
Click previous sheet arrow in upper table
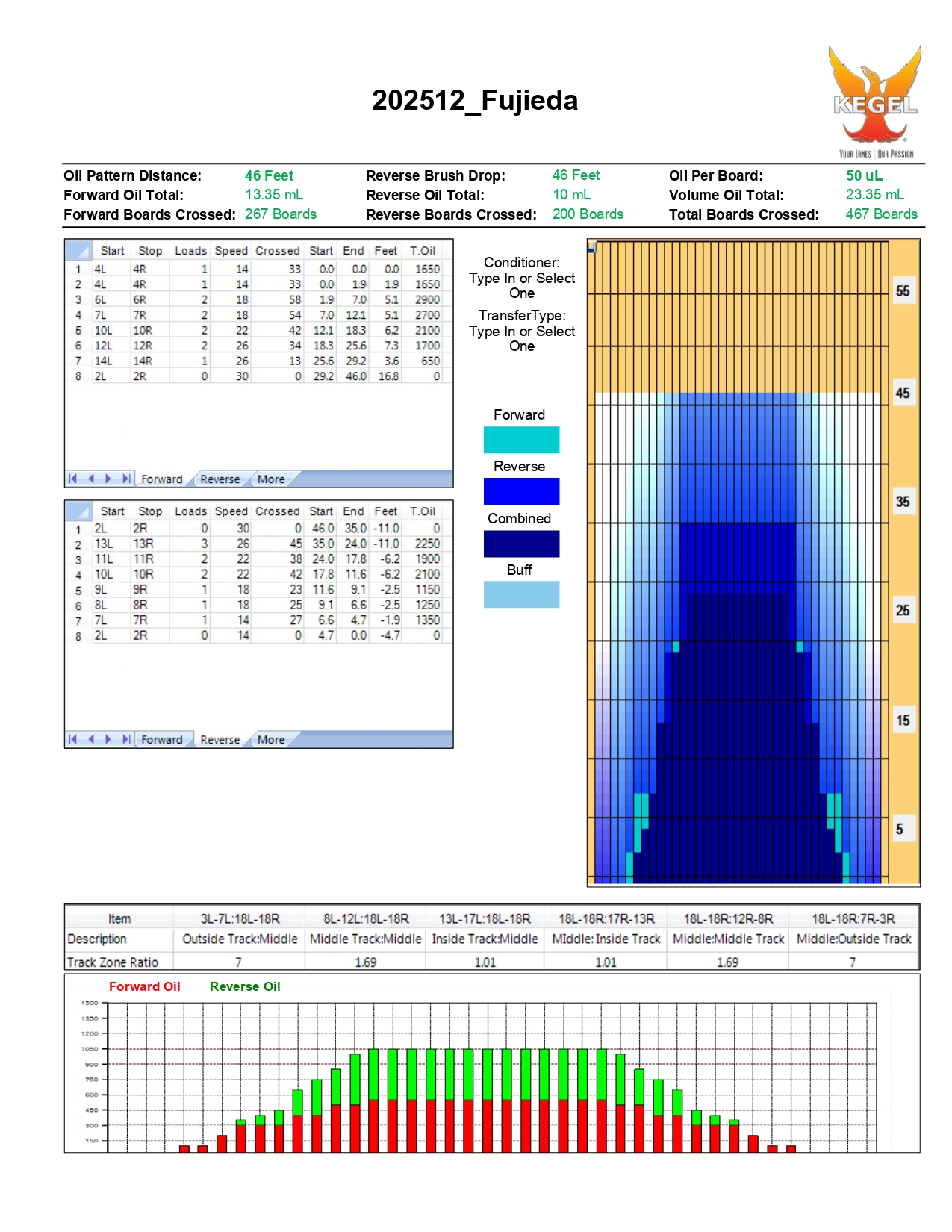tap(91, 479)
